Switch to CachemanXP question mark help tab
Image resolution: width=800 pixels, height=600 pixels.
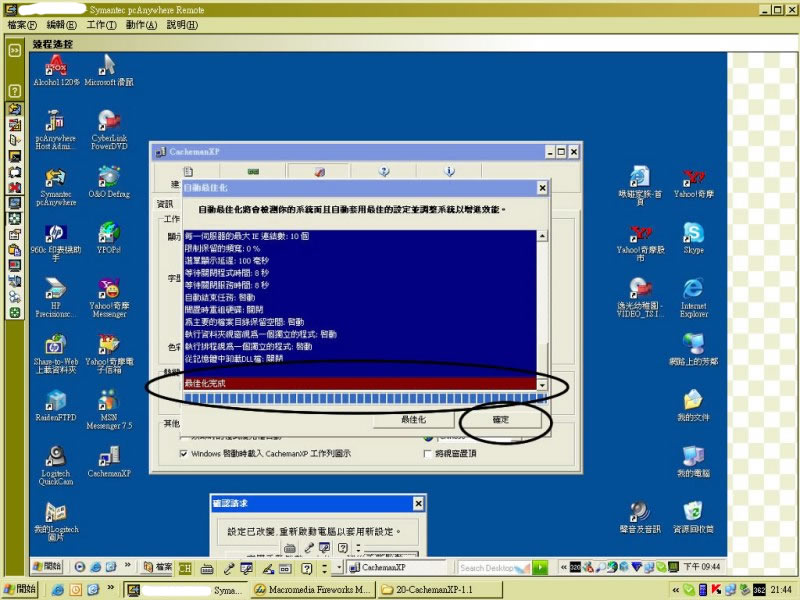(384, 171)
